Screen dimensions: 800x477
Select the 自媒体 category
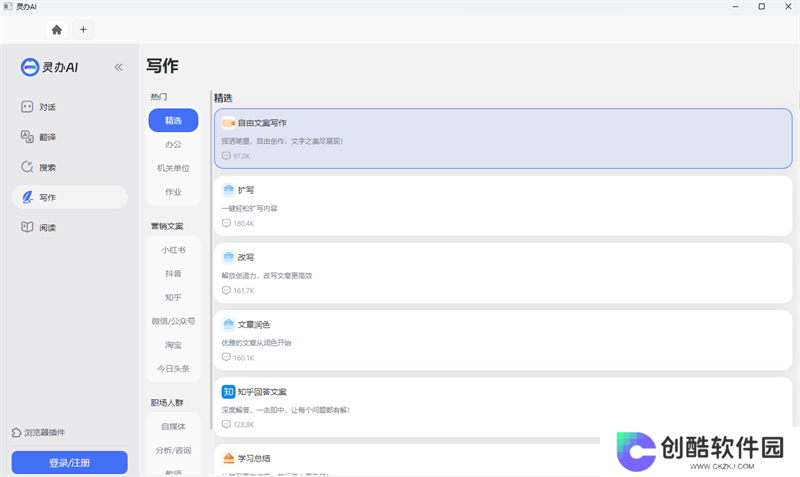pos(173,426)
